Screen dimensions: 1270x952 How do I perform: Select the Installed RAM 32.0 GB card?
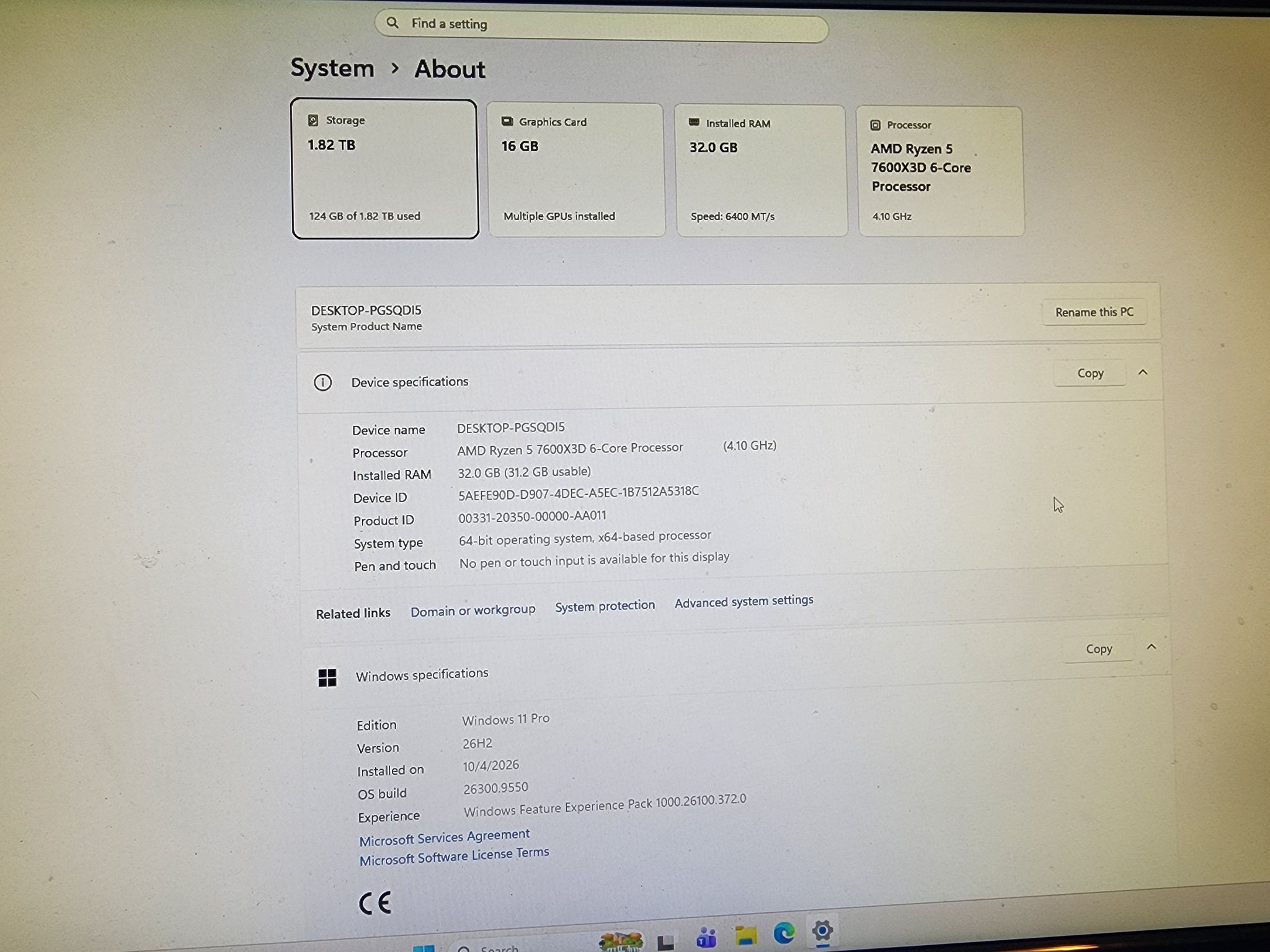point(761,171)
